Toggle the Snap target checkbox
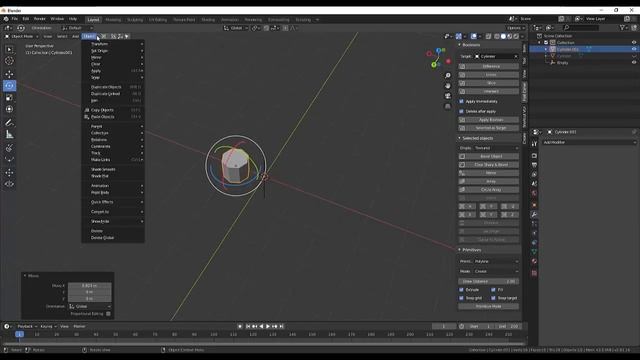 (x=493, y=298)
